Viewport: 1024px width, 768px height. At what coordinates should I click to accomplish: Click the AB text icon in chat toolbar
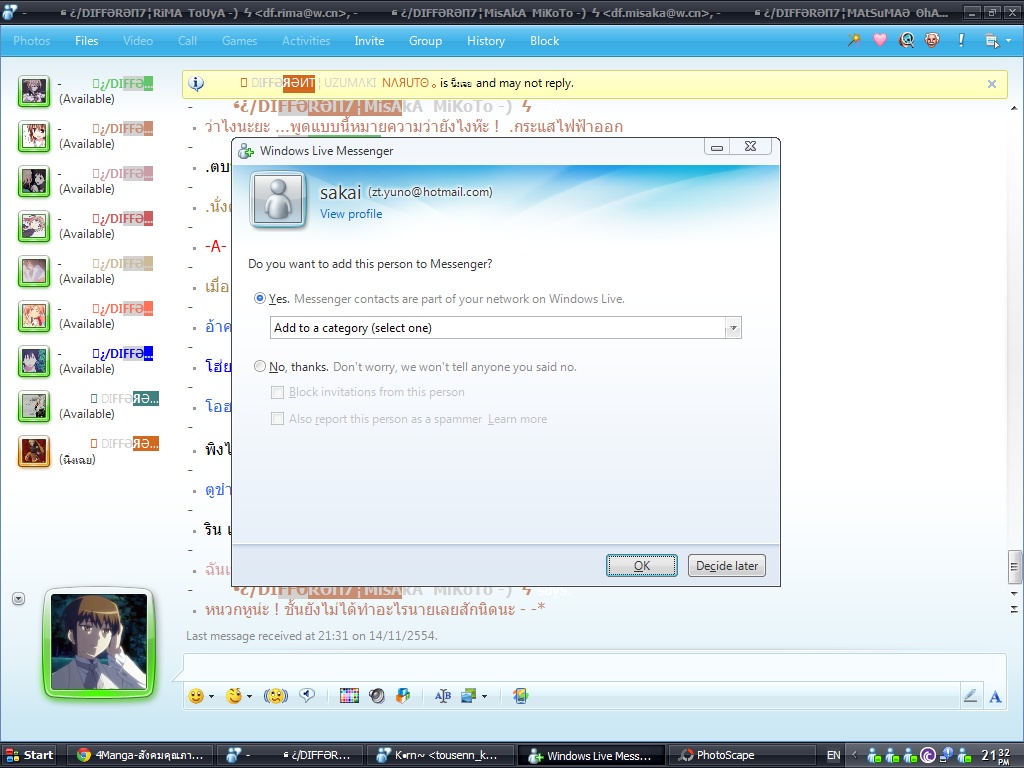(443, 696)
